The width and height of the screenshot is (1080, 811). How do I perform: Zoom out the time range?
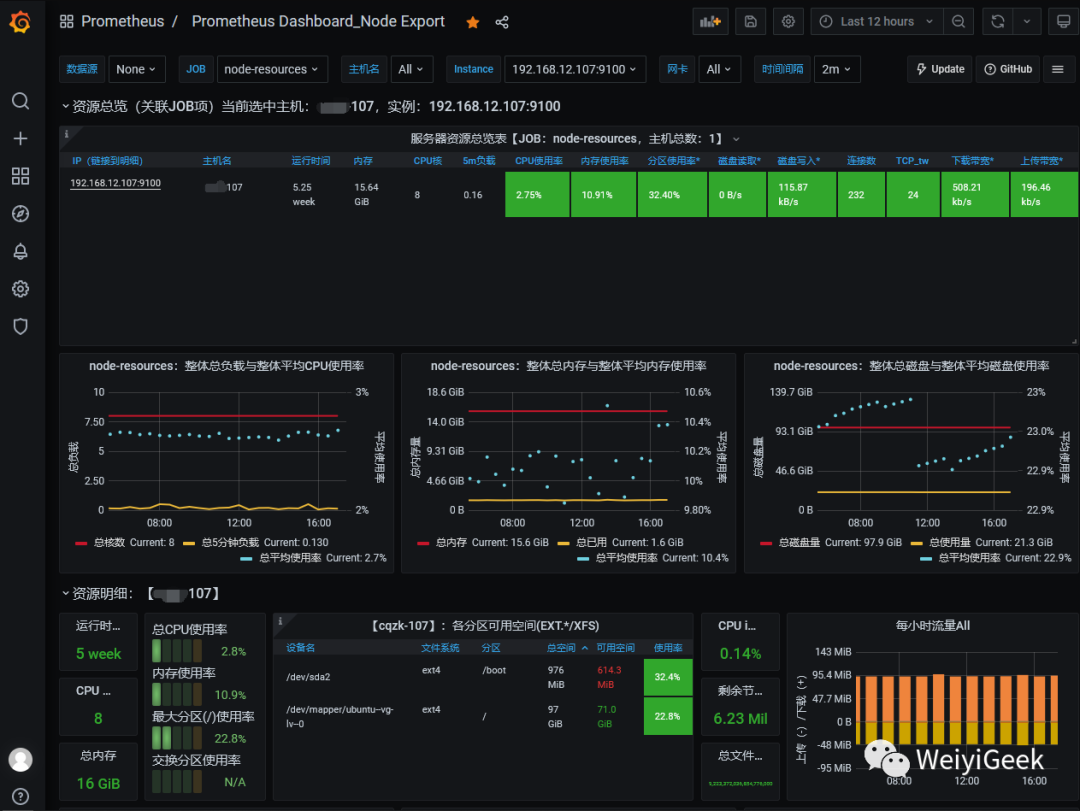(958, 22)
